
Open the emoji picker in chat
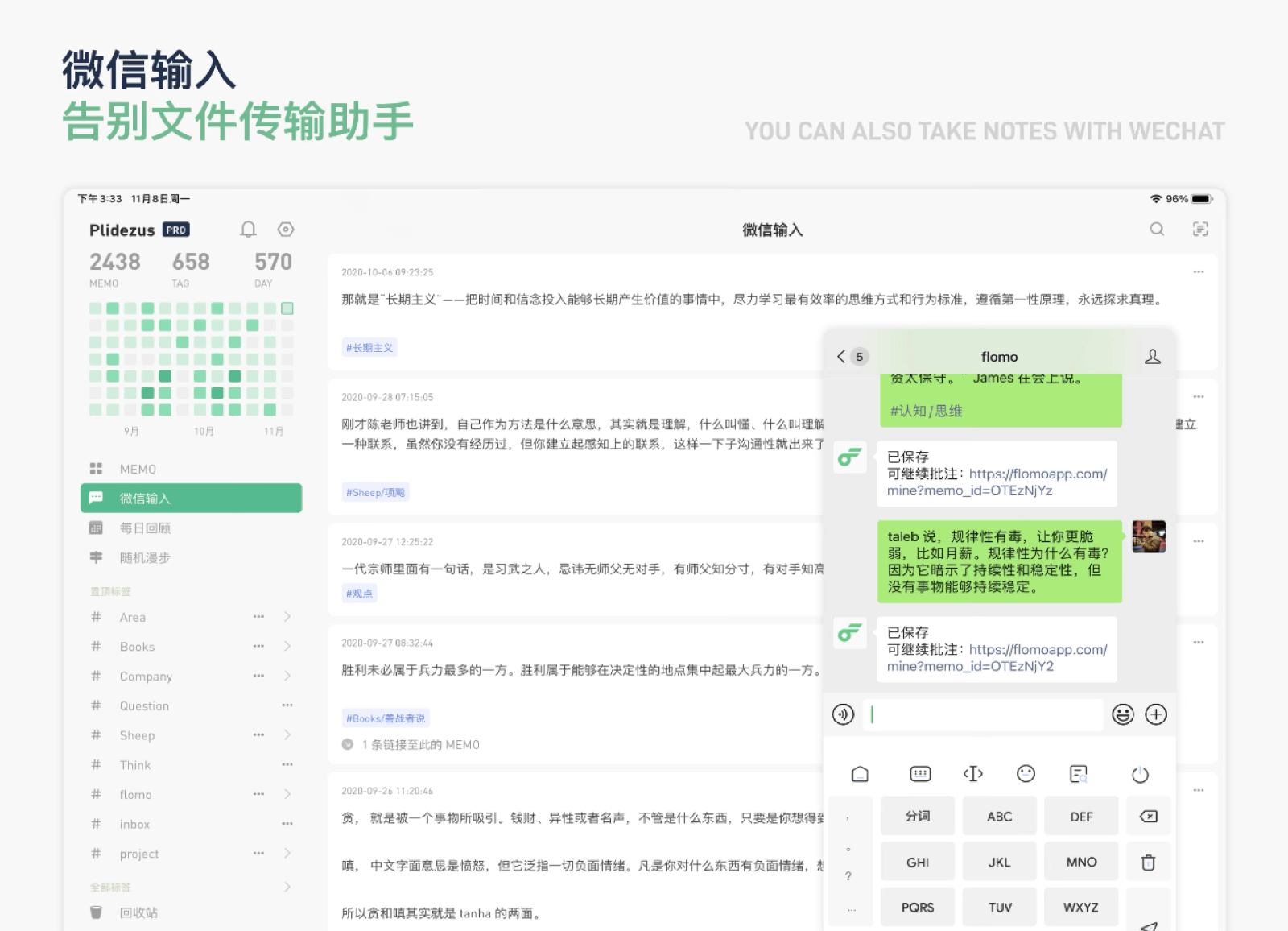1122,714
